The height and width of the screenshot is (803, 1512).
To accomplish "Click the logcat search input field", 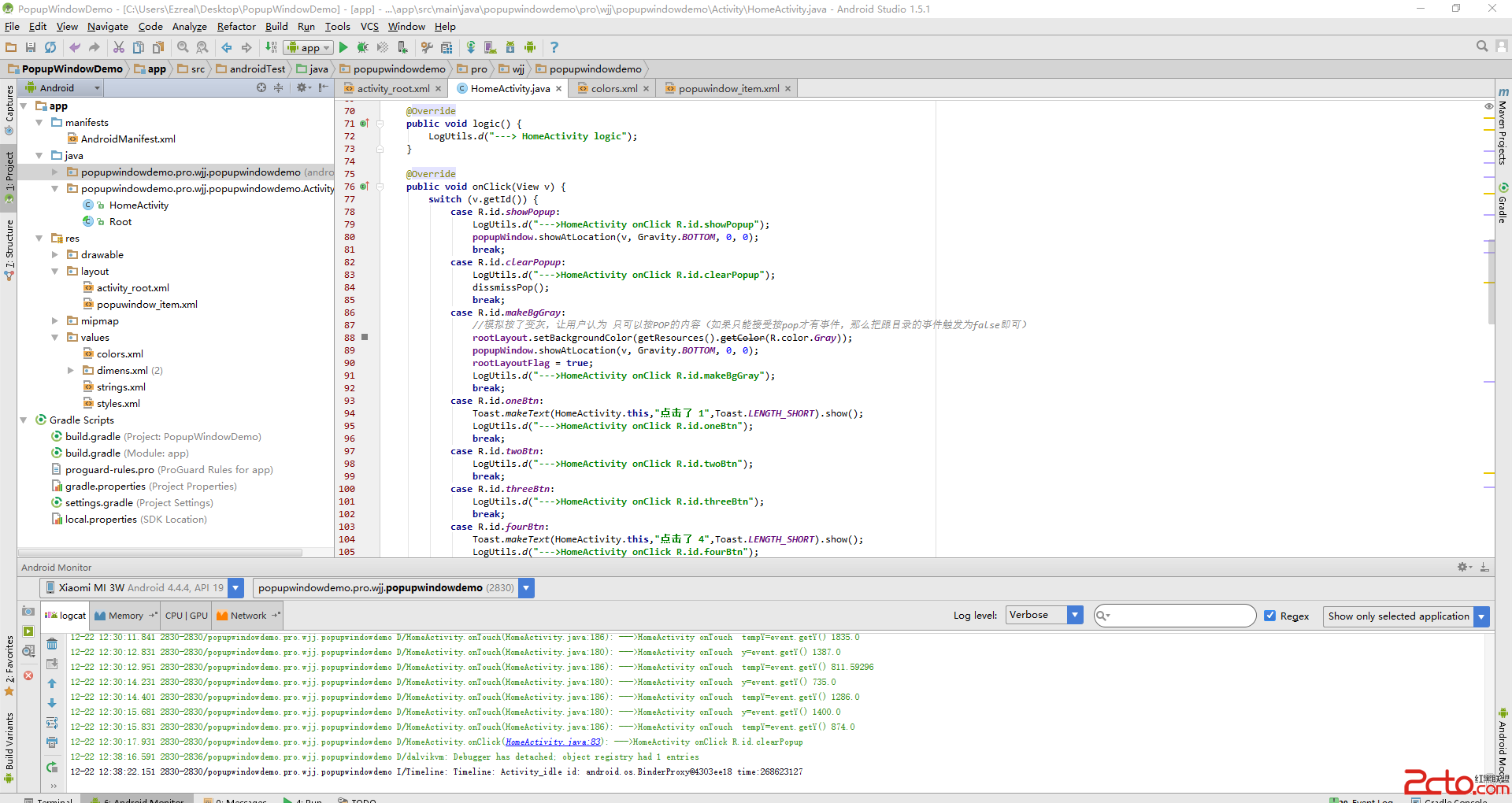I will (1181, 616).
